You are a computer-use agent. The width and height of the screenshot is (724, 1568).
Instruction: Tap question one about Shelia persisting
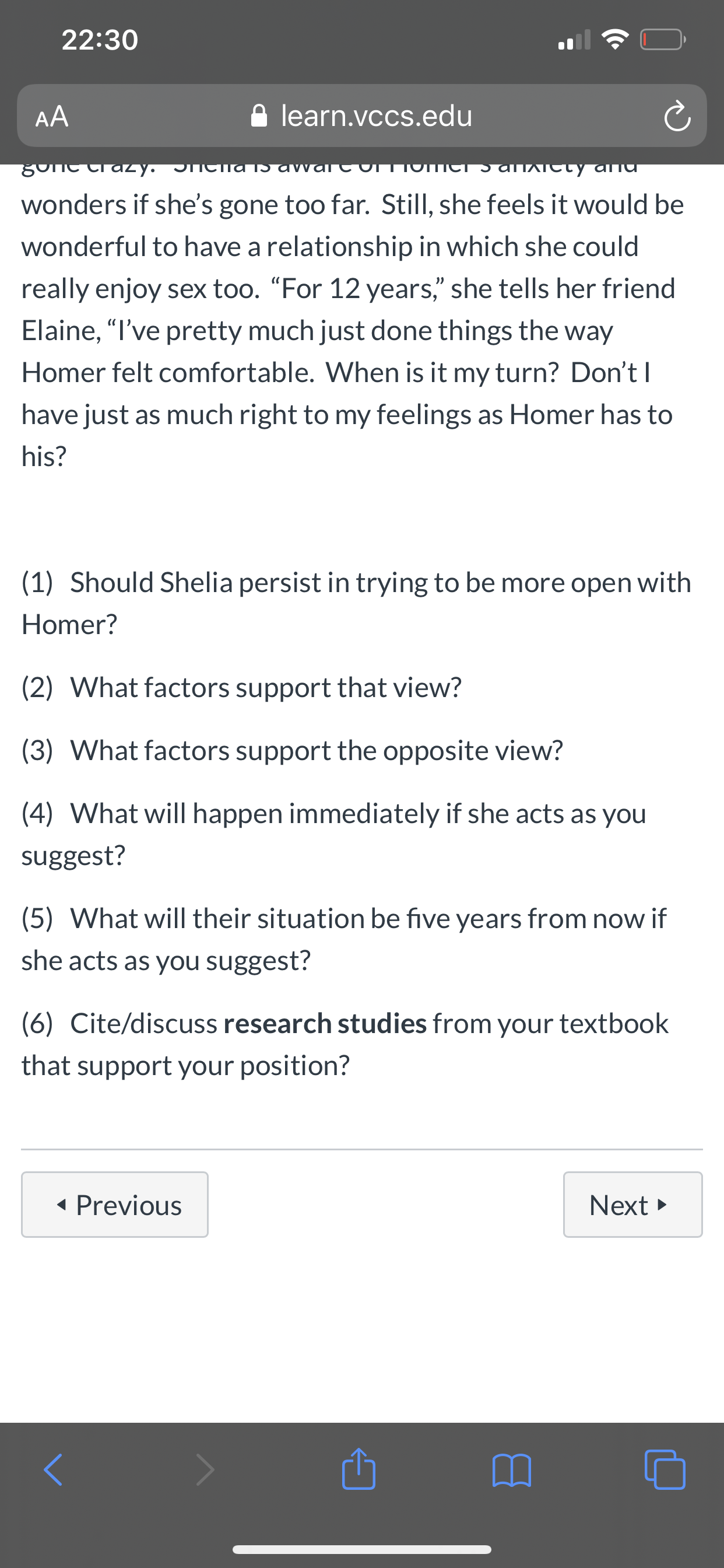(x=357, y=603)
